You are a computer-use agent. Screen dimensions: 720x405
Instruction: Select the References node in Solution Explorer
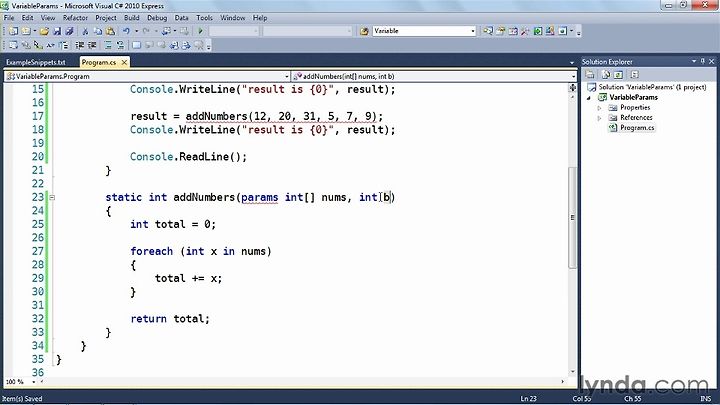[636, 118]
